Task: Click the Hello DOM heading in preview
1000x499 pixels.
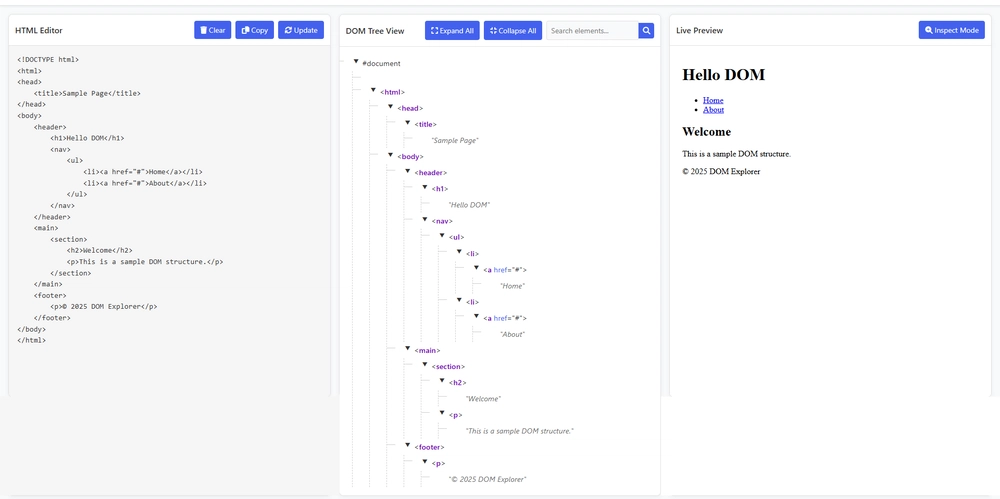Action: (x=724, y=75)
